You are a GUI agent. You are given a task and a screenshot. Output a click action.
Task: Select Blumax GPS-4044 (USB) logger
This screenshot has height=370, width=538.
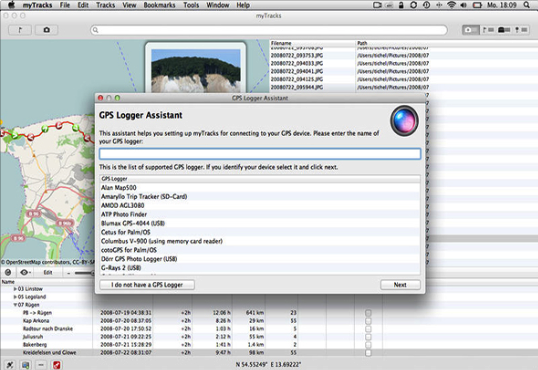point(260,223)
